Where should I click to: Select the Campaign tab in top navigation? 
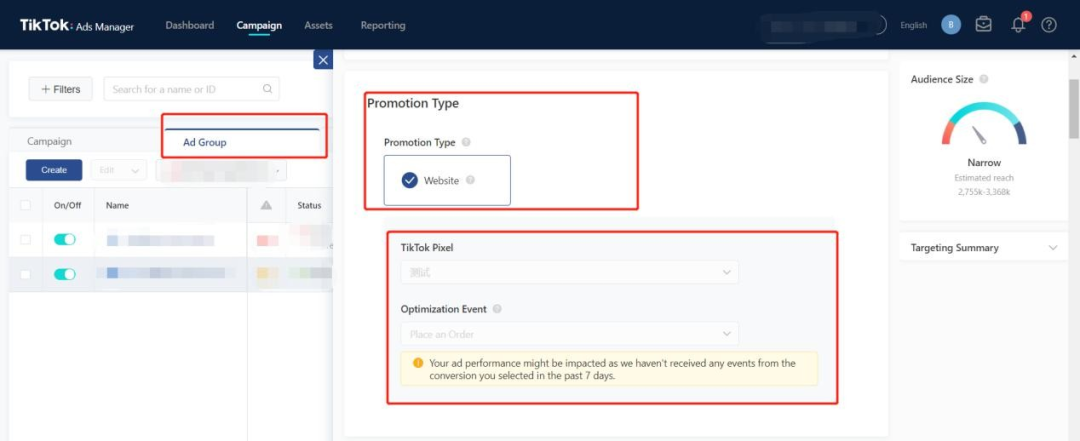coord(259,25)
